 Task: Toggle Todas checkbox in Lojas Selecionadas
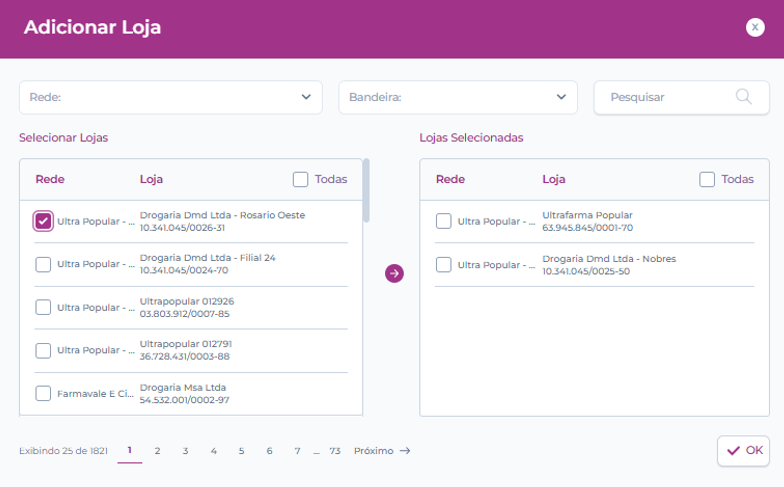pyautogui.click(x=707, y=179)
